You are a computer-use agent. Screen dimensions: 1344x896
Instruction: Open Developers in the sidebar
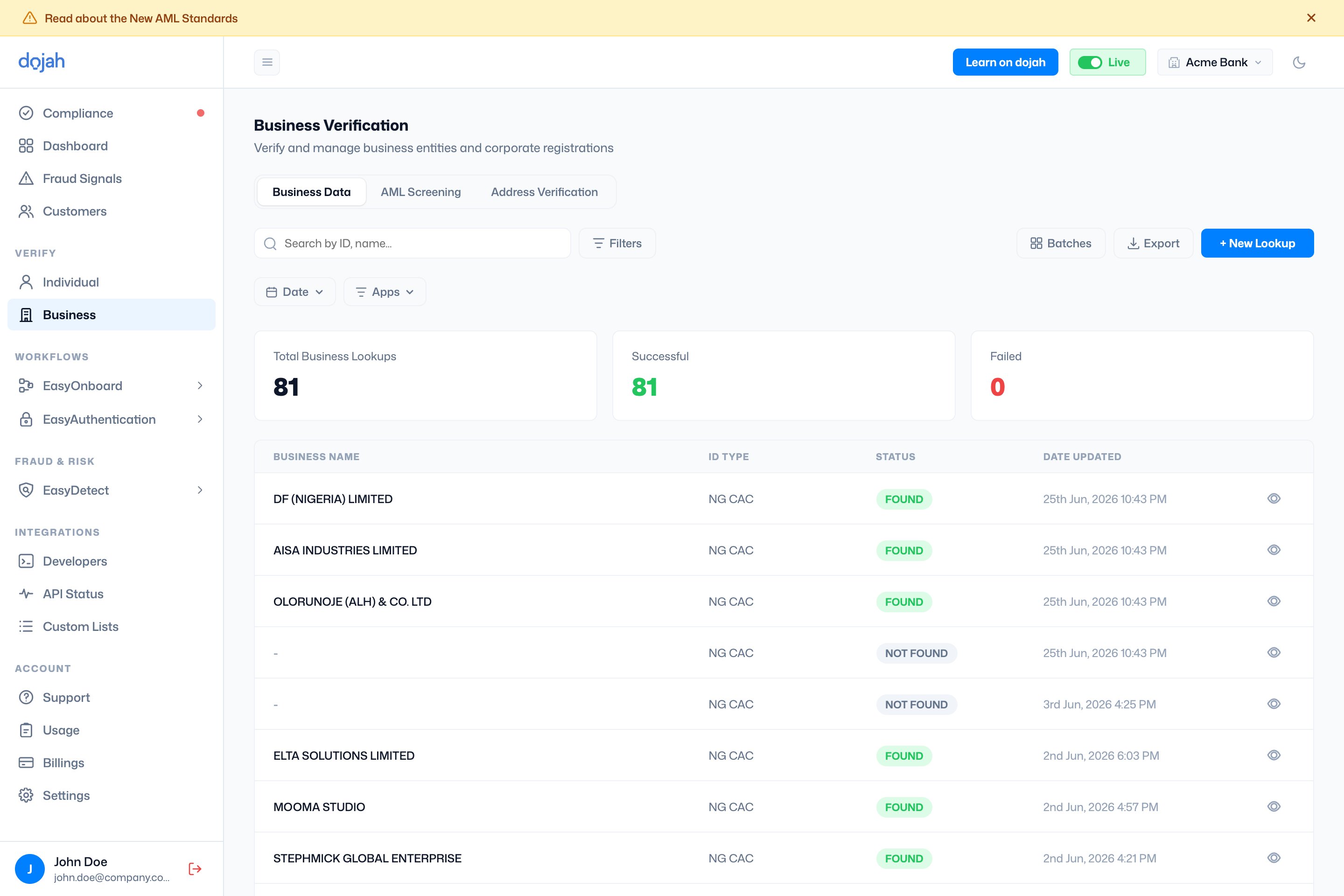(x=112, y=561)
